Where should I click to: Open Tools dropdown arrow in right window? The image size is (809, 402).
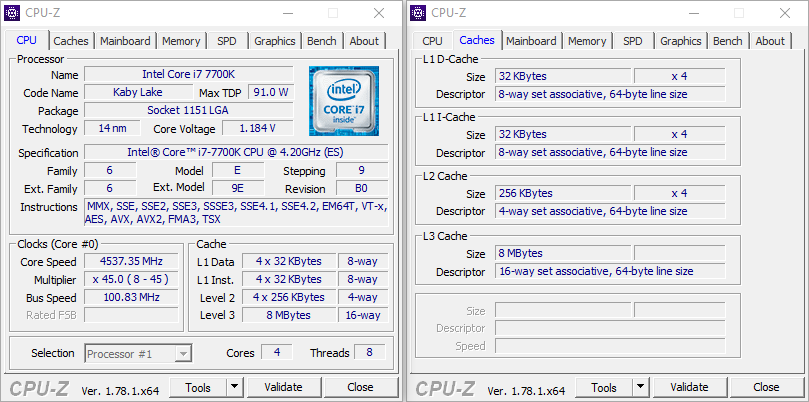pyautogui.click(x=640, y=387)
